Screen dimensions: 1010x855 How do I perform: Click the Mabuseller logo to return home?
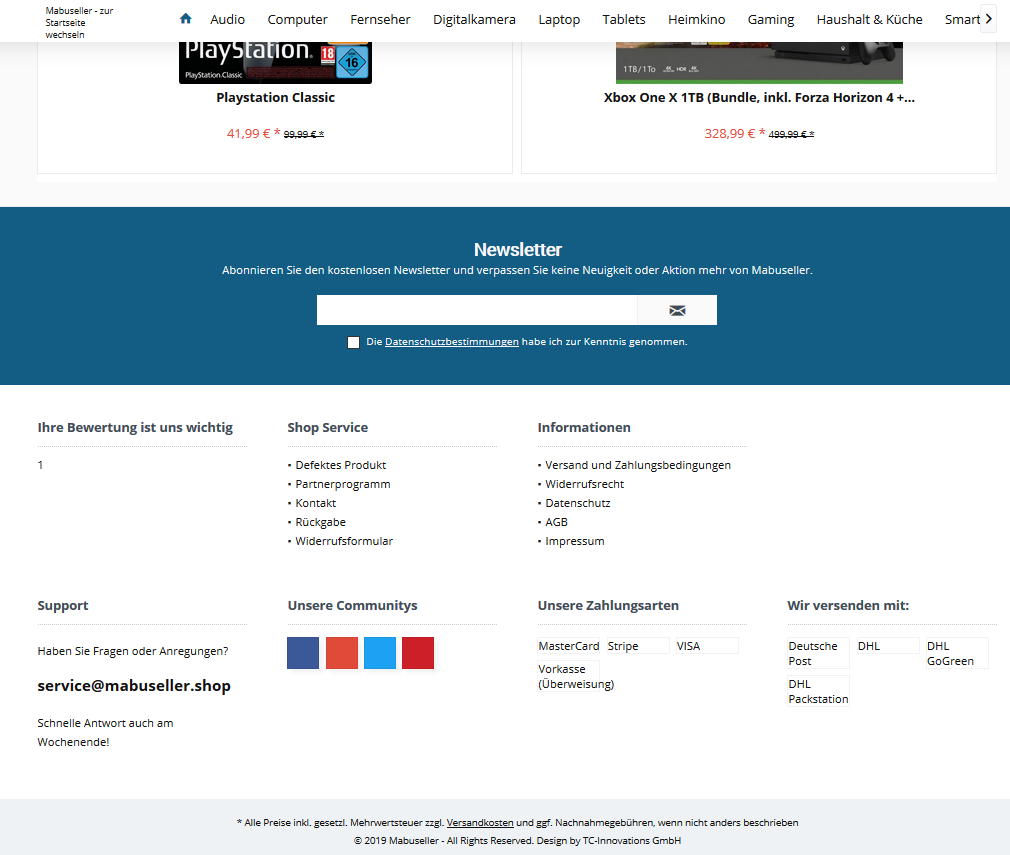pyautogui.click(x=79, y=23)
